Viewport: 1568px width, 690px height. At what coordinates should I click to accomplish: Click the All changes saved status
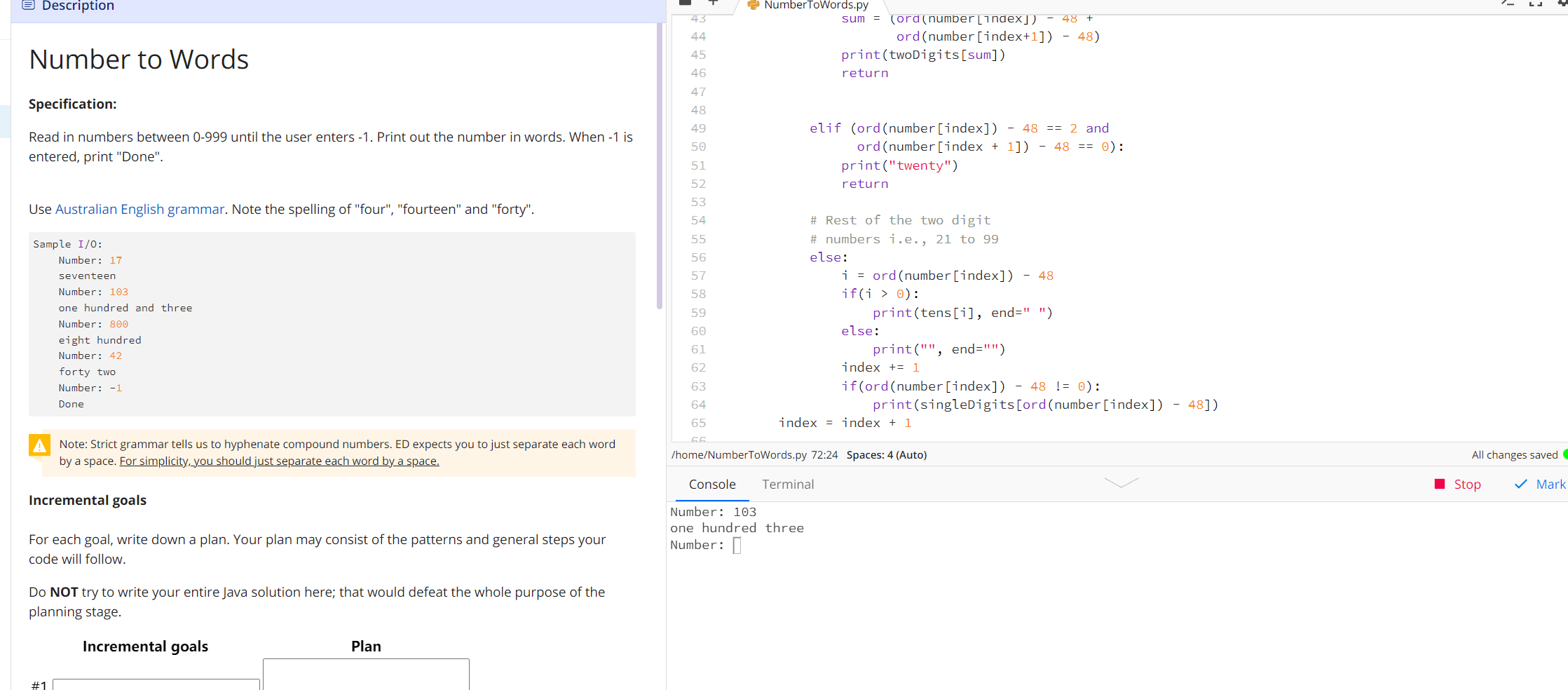click(x=1514, y=454)
